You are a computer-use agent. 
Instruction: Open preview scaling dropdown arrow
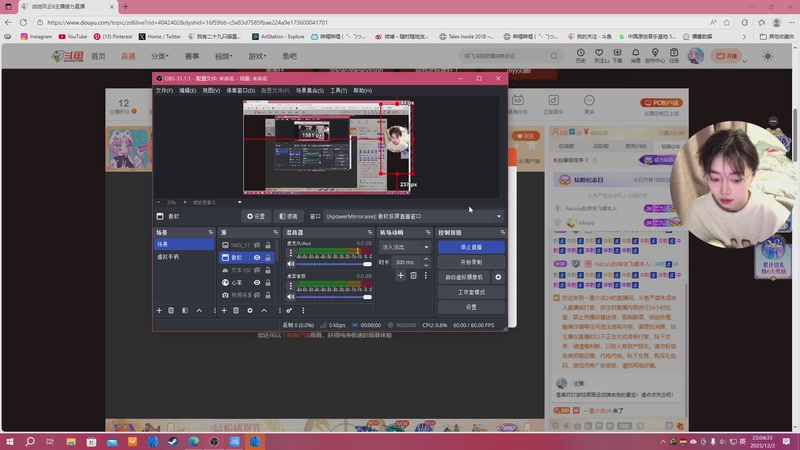click(x=239, y=203)
